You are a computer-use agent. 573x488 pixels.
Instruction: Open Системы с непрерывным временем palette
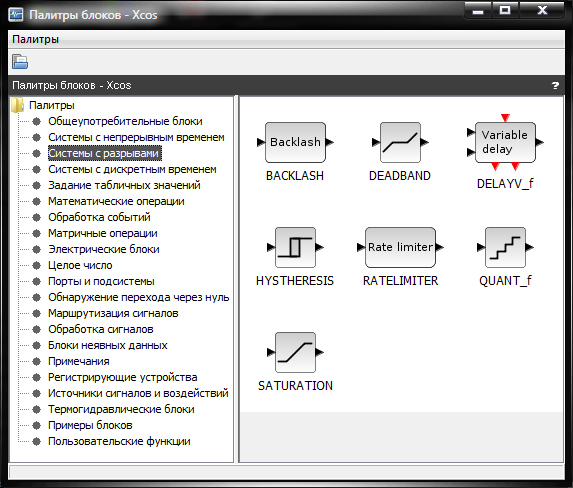pos(136,137)
